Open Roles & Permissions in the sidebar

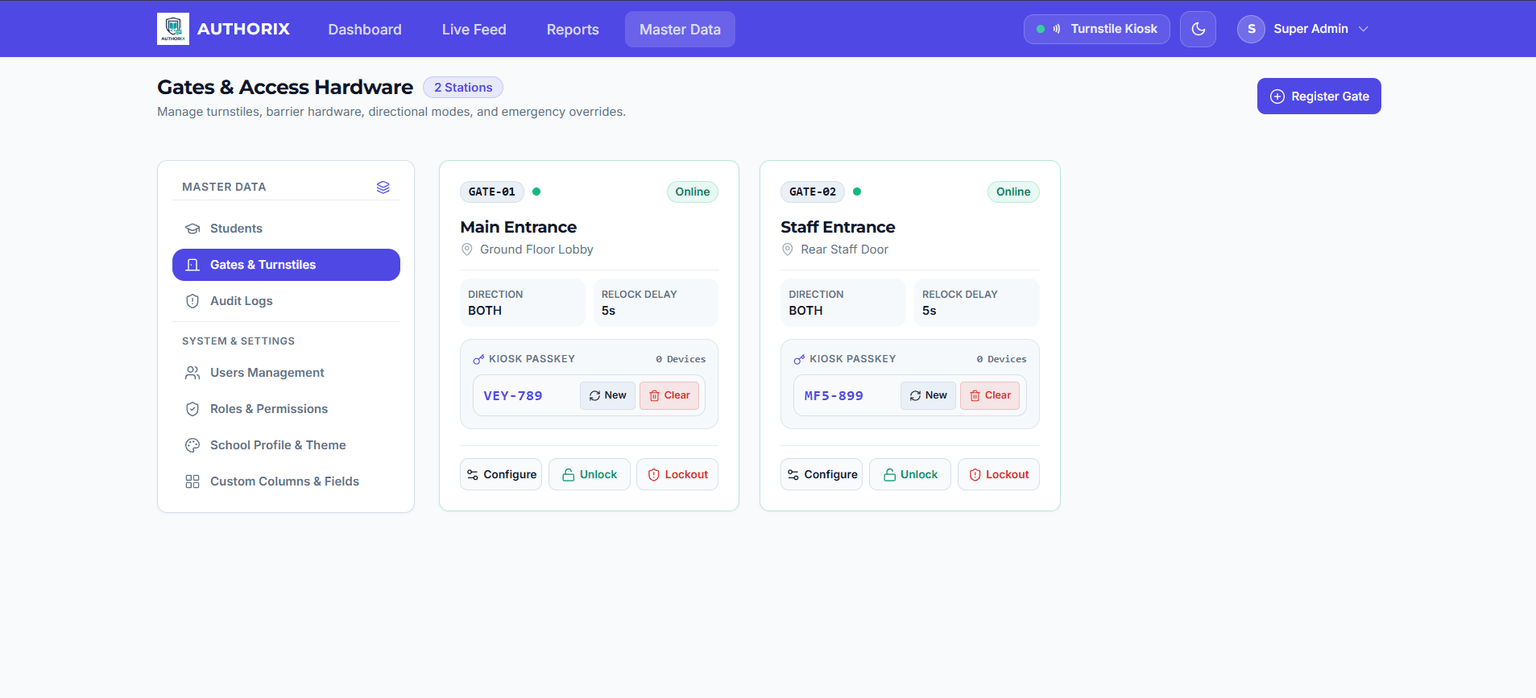point(286,409)
